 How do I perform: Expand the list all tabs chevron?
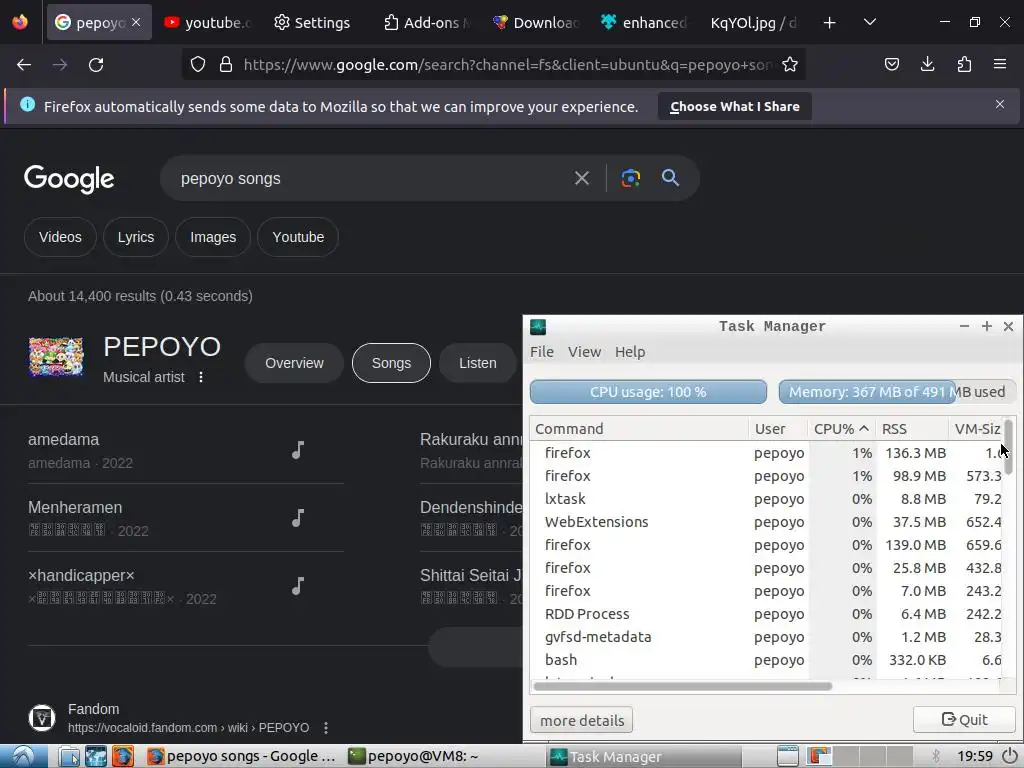(x=869, y=22)
